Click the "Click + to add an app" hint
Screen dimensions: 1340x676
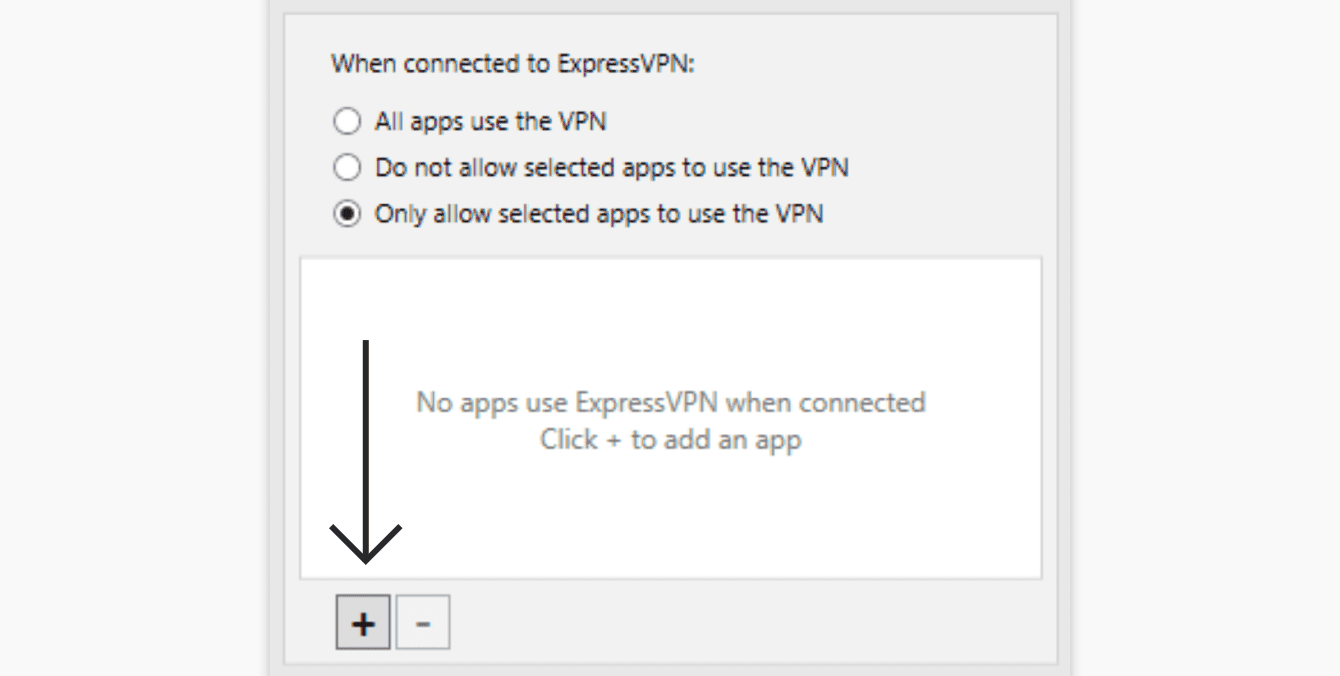[x=670, y=440]
